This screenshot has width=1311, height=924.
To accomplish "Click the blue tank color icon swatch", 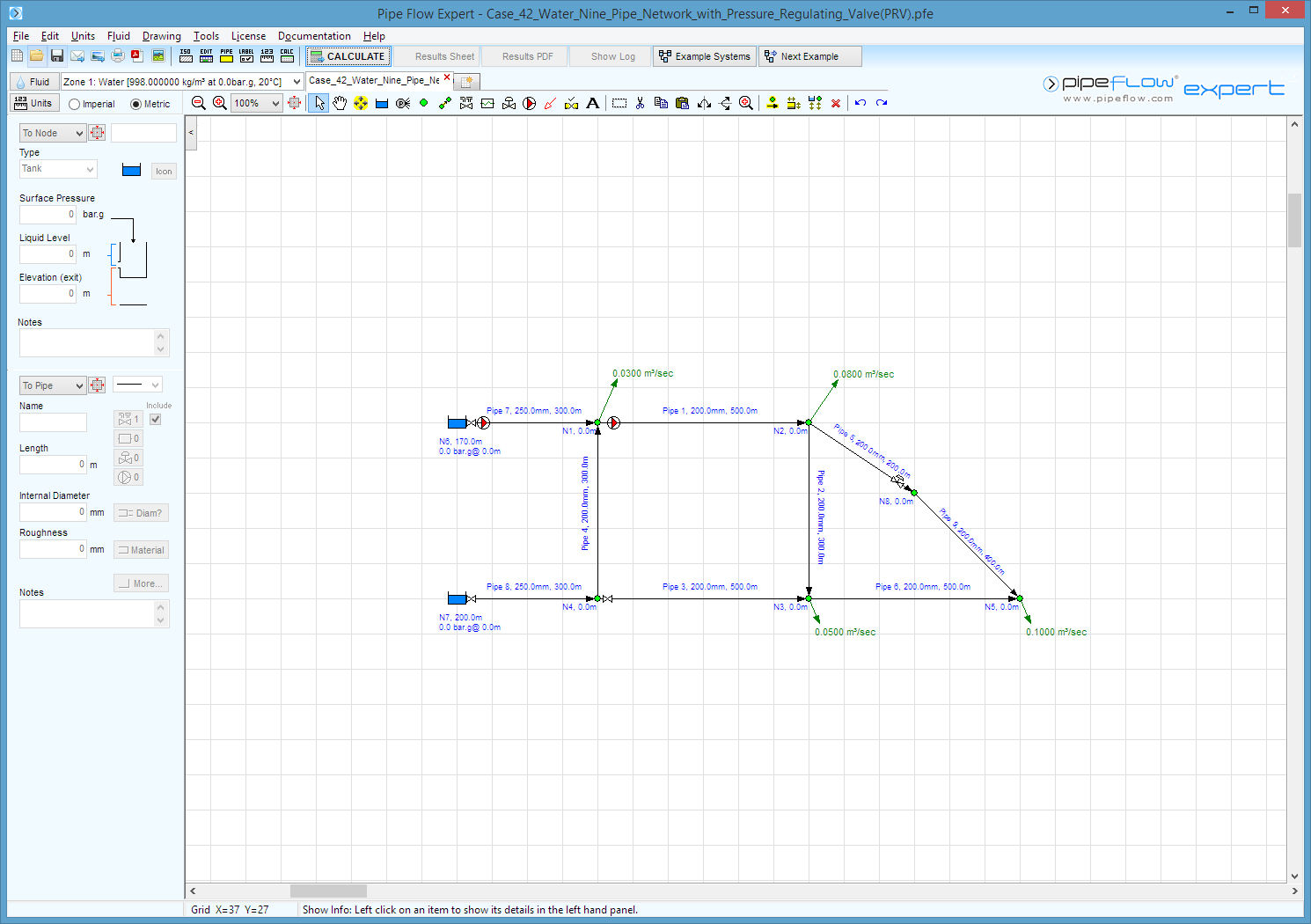I will 131,170.
